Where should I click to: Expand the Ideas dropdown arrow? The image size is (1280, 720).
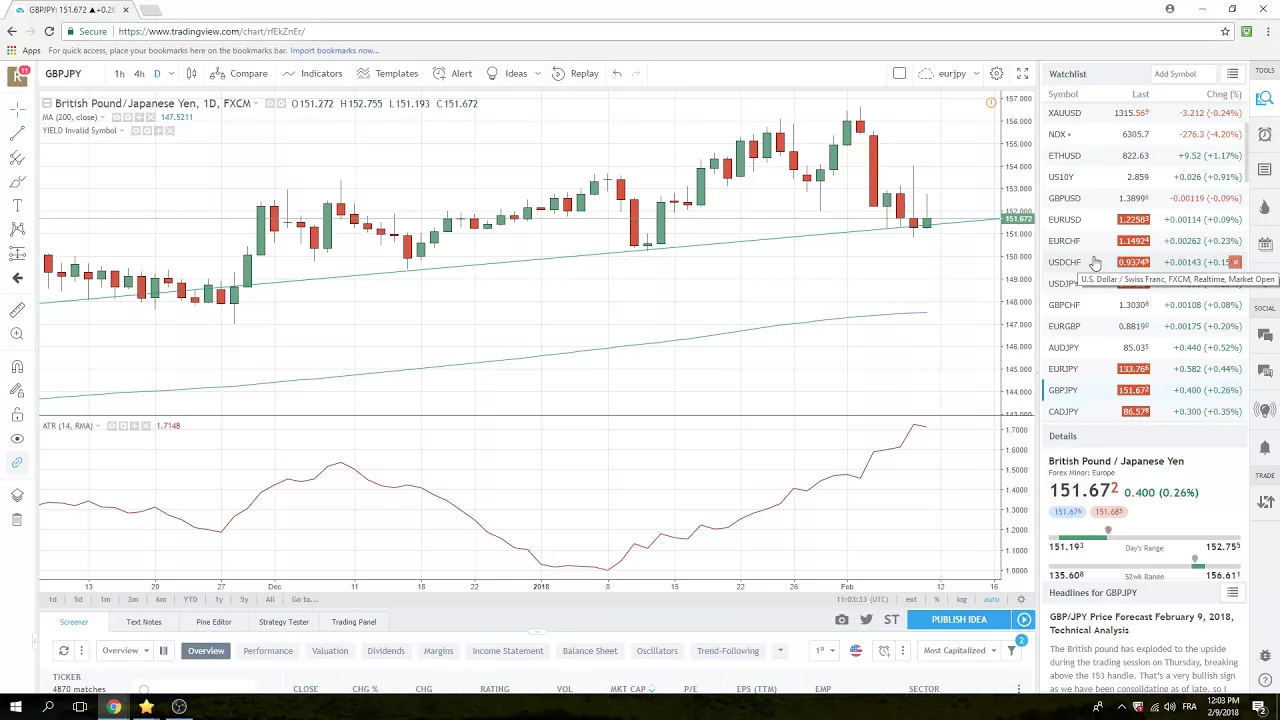point(538,73)
